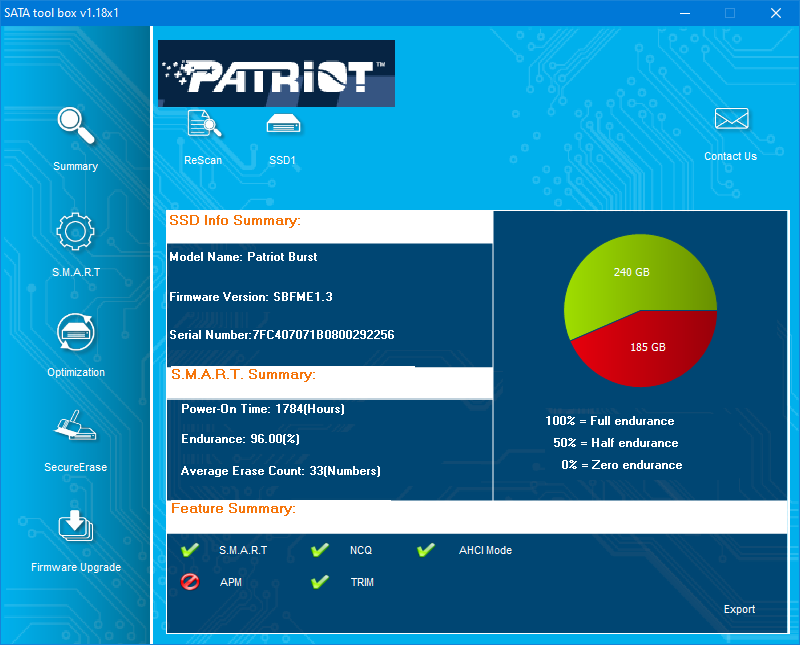
Task: Click the S.M.A.R.T. Summary: heading
Action: (x=243, y=375)
